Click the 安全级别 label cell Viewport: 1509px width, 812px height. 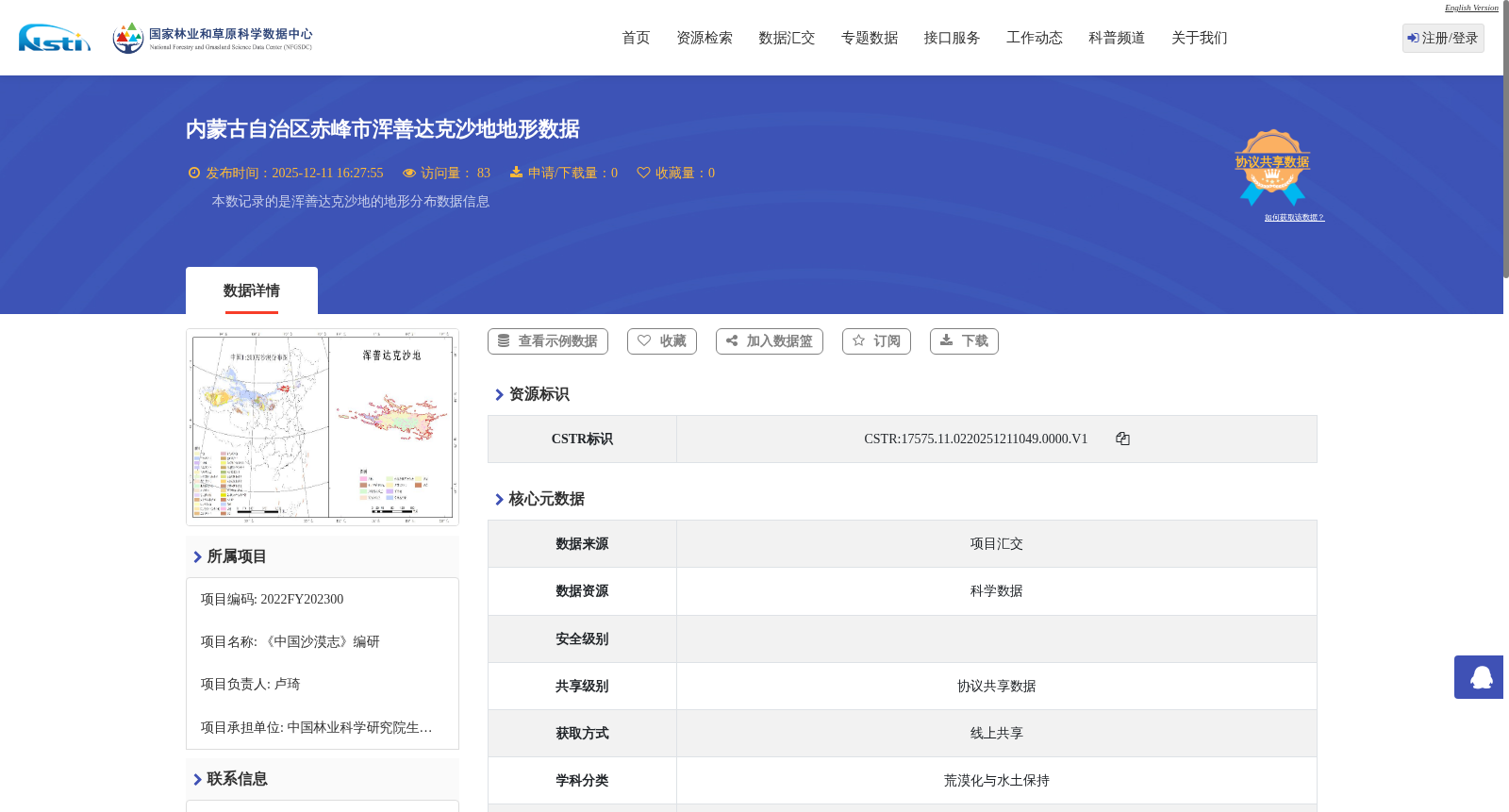582,639
